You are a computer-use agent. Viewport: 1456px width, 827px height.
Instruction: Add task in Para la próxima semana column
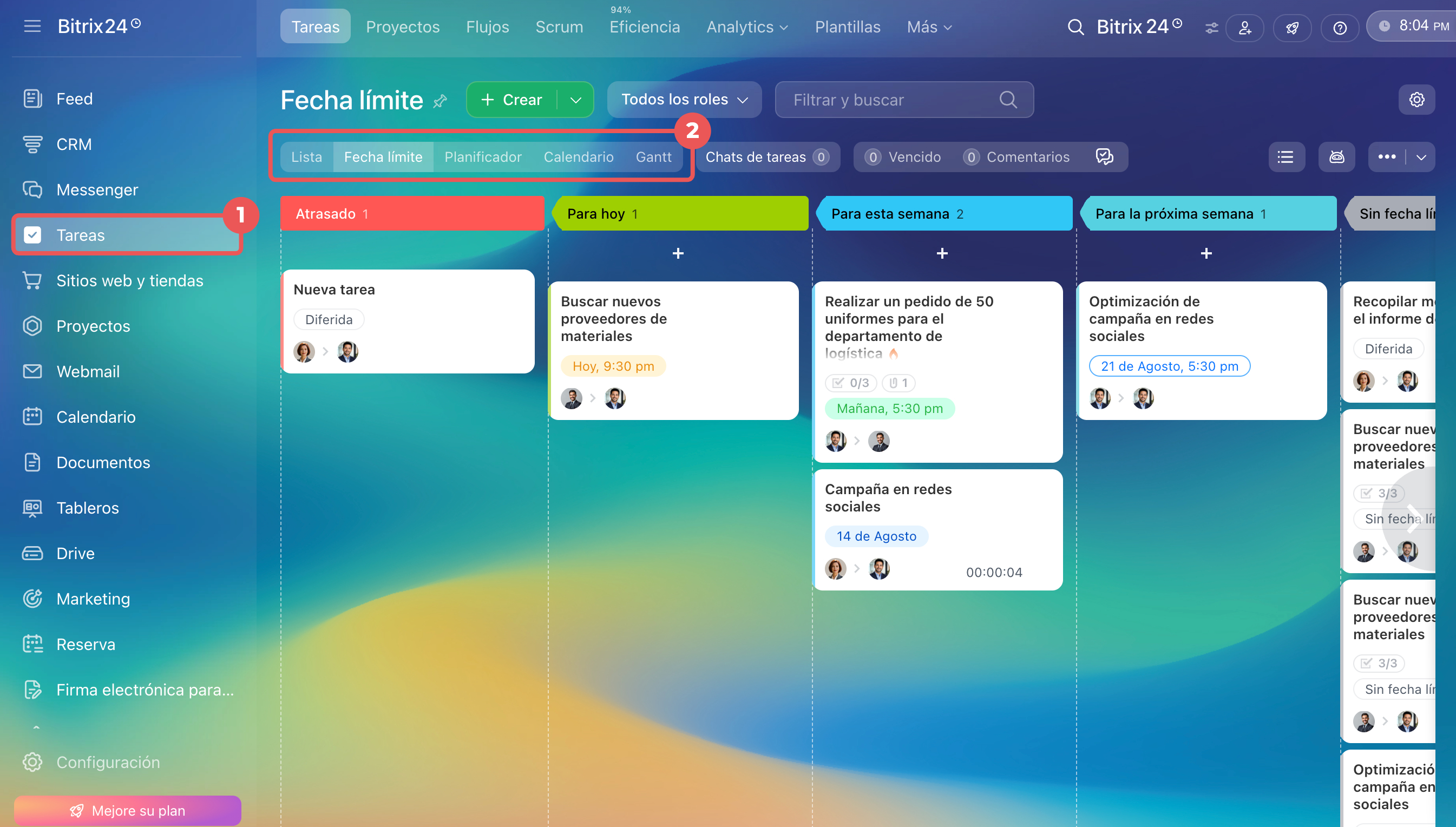(x=1206, y=253)
